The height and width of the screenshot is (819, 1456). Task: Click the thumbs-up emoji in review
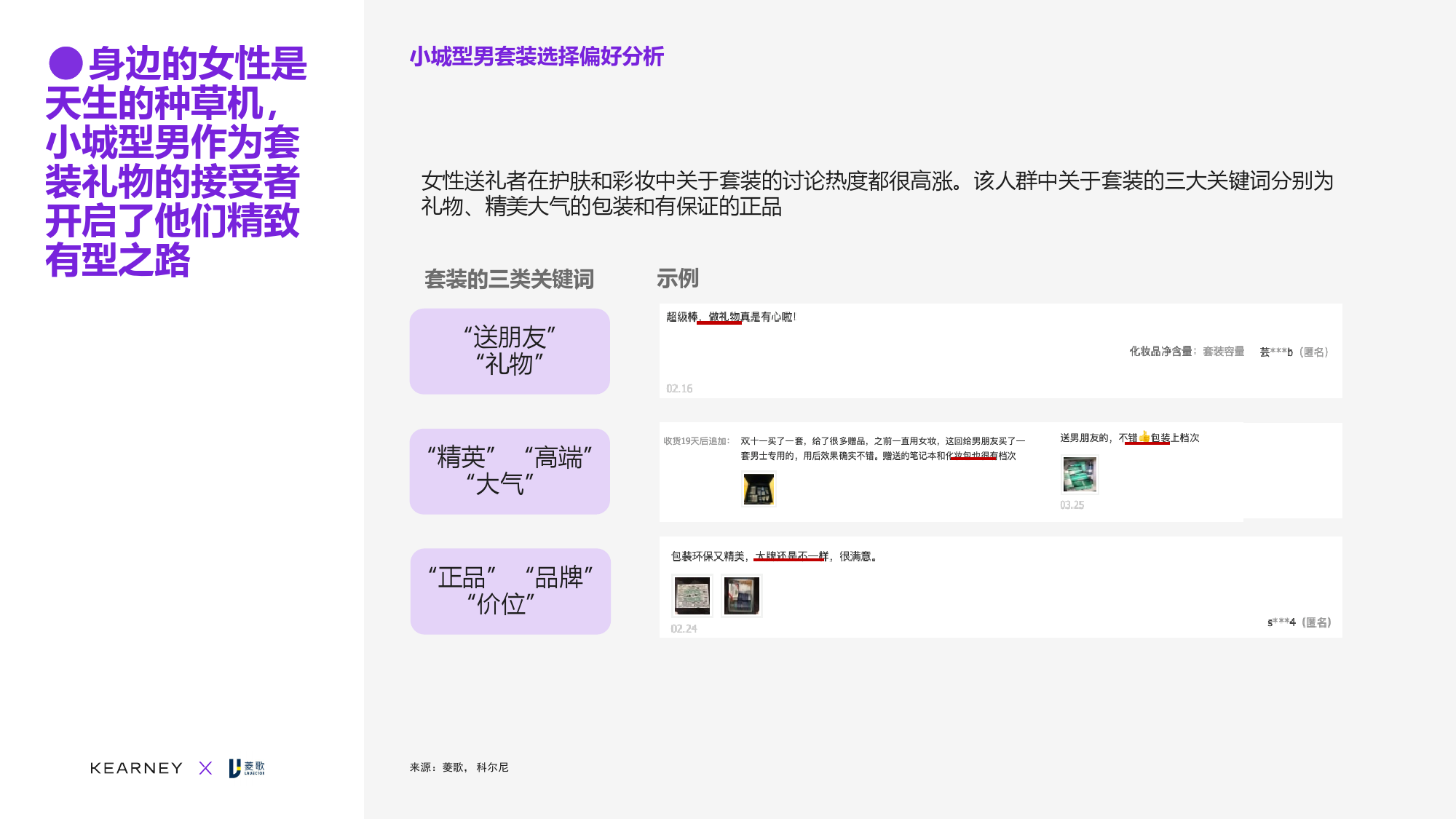pos(1144,437)
